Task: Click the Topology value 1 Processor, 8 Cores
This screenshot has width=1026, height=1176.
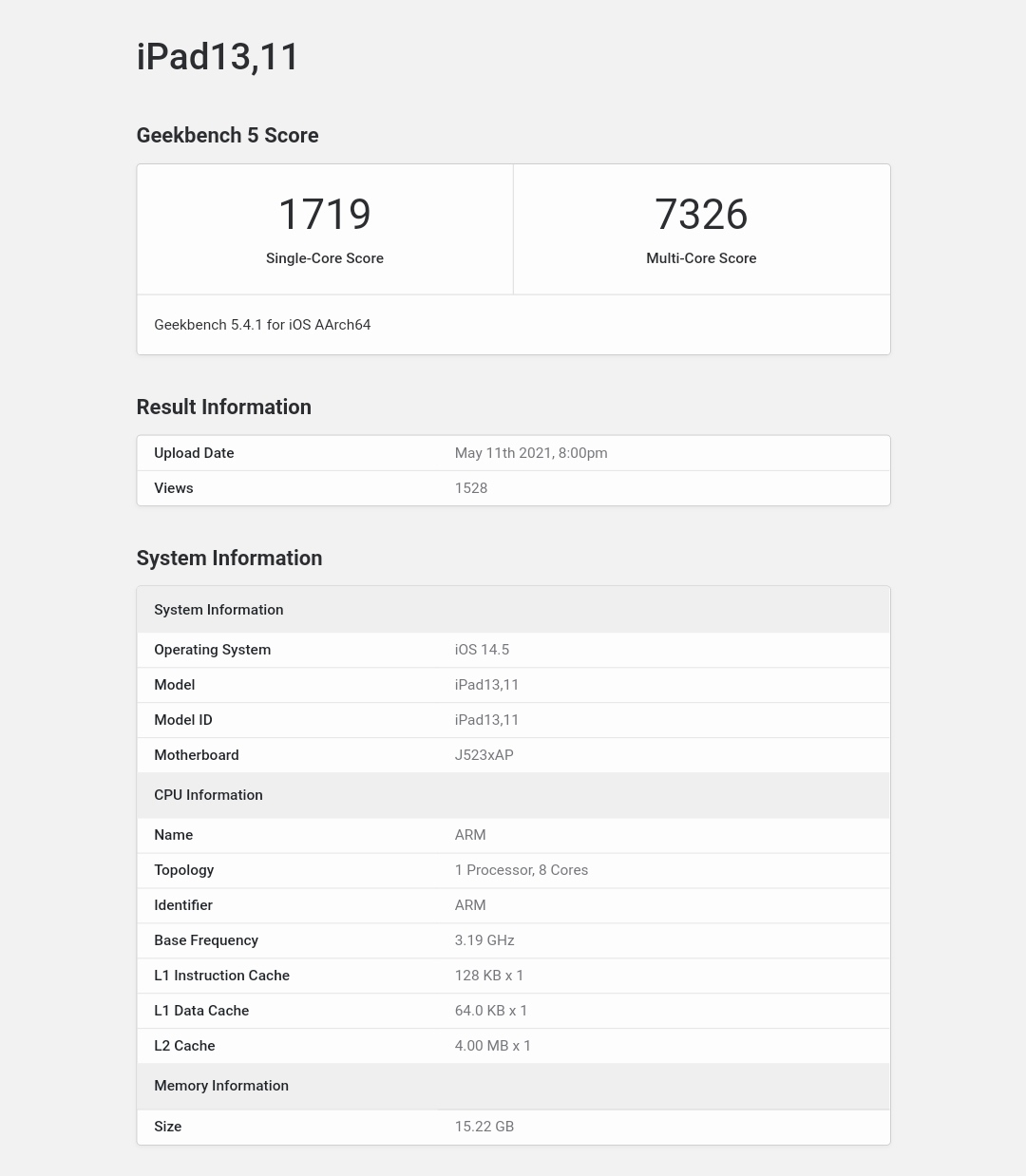Action: tap(522, 870)
